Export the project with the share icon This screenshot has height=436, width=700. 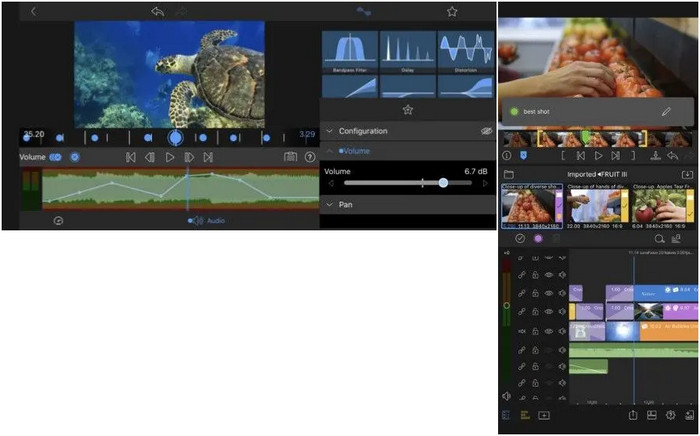tap(633, 415)
